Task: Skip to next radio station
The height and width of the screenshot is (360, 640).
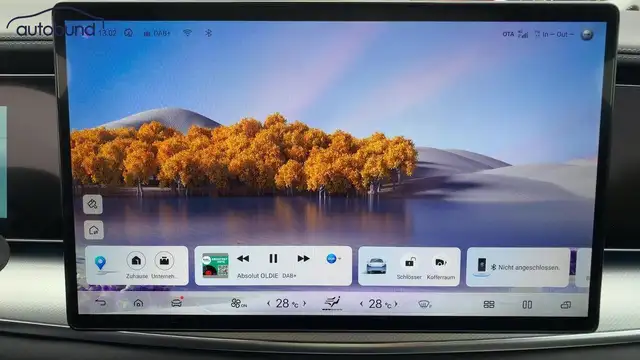Action: [x=303, y=258]
